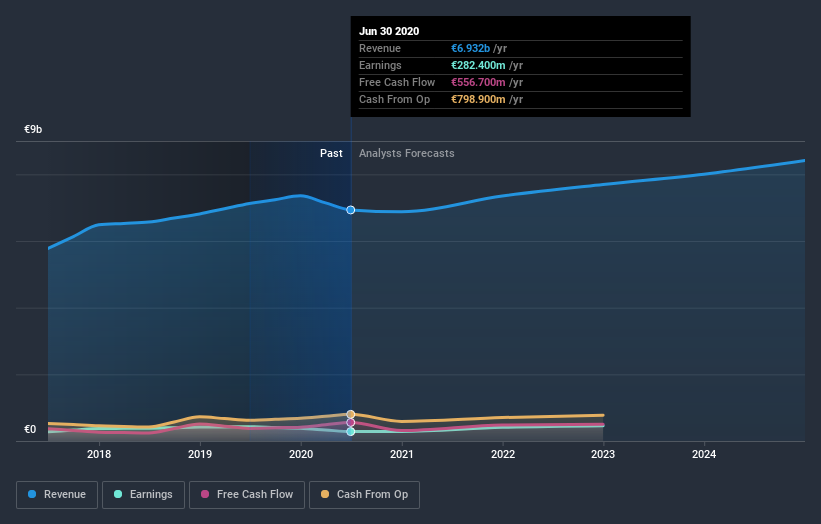Viewport: 821px width, 524px height.
Task: Click the Past section label
Action: point(331,153)
